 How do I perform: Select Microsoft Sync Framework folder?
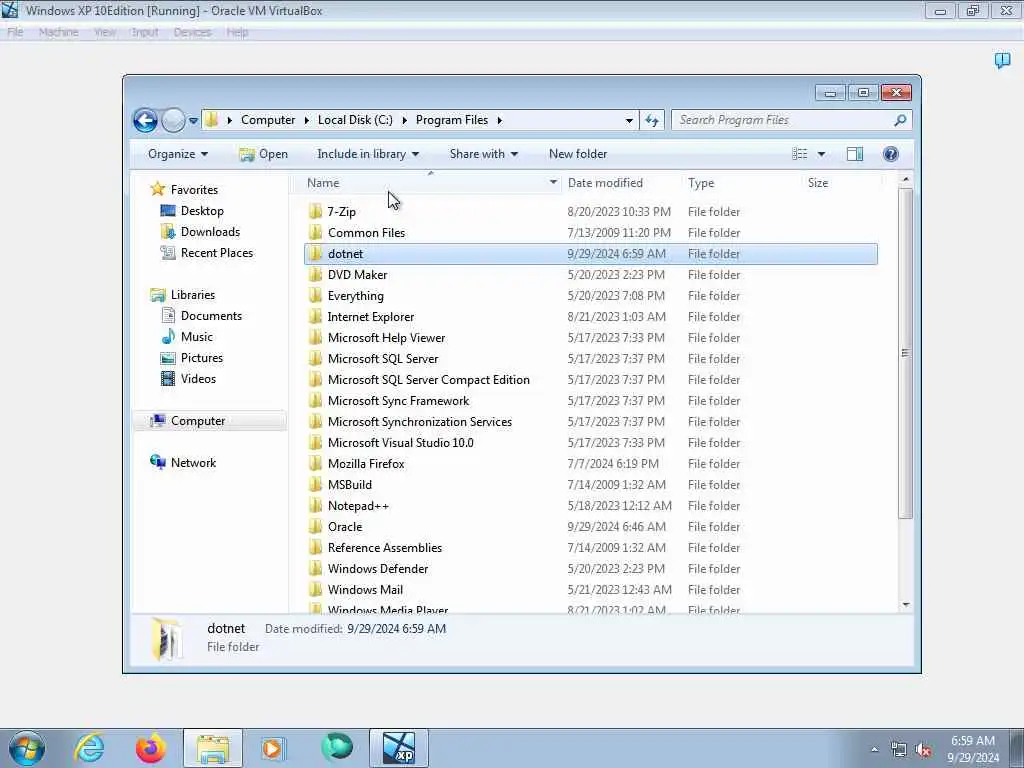[x=398, y=401]
